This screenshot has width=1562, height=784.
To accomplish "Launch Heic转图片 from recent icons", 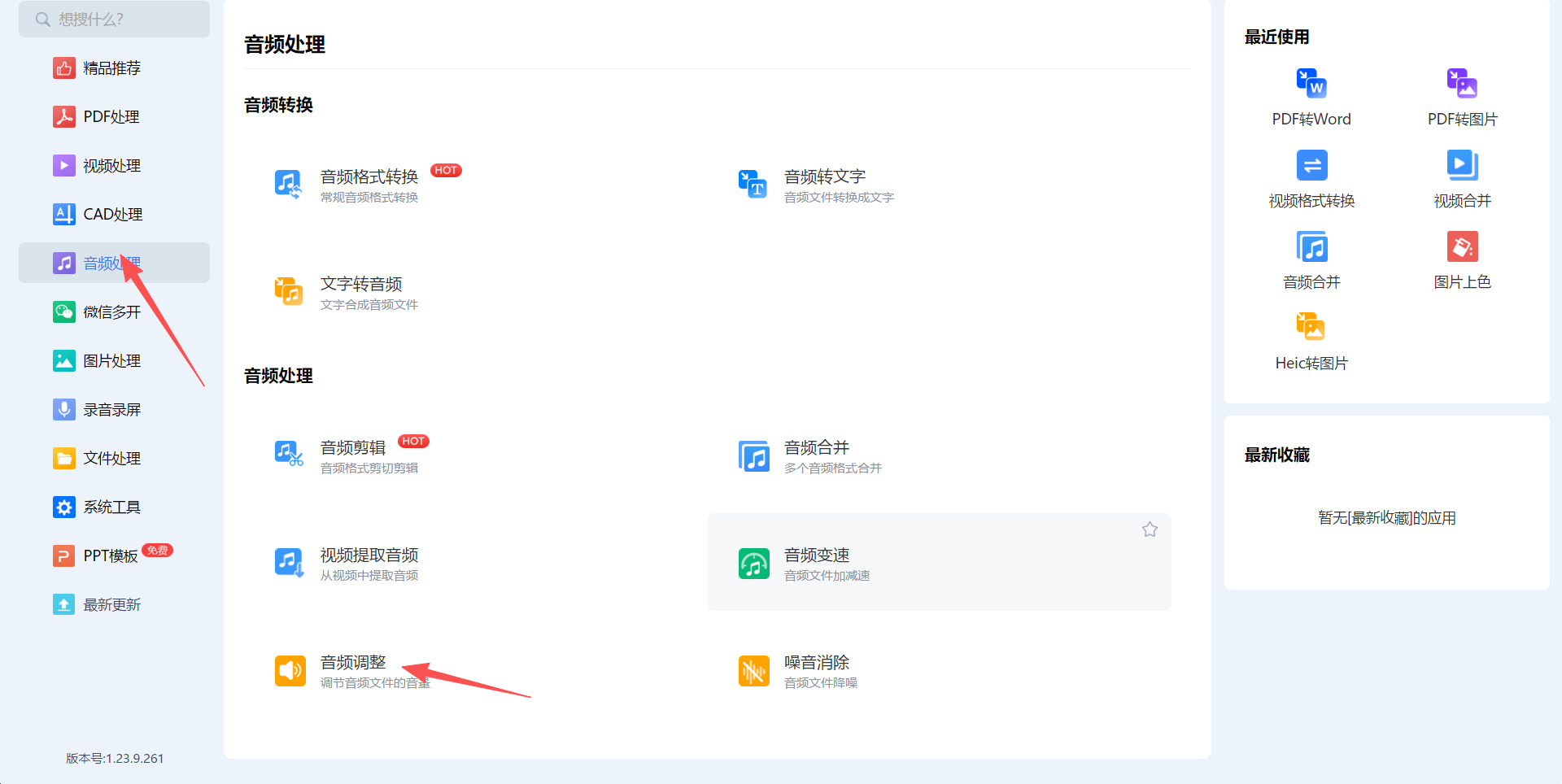I will tap(1311, 327).
